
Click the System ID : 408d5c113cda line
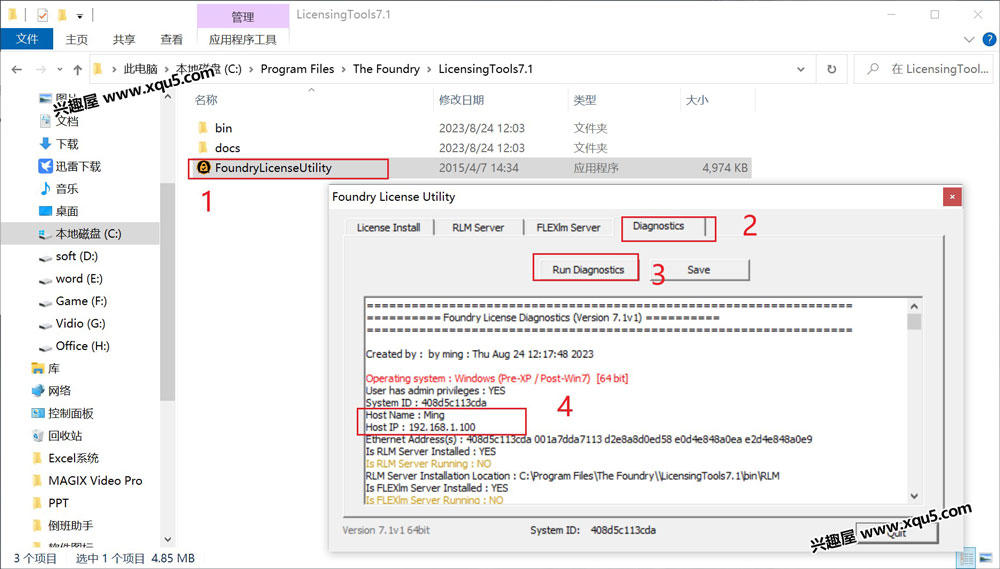coord(426,403)
